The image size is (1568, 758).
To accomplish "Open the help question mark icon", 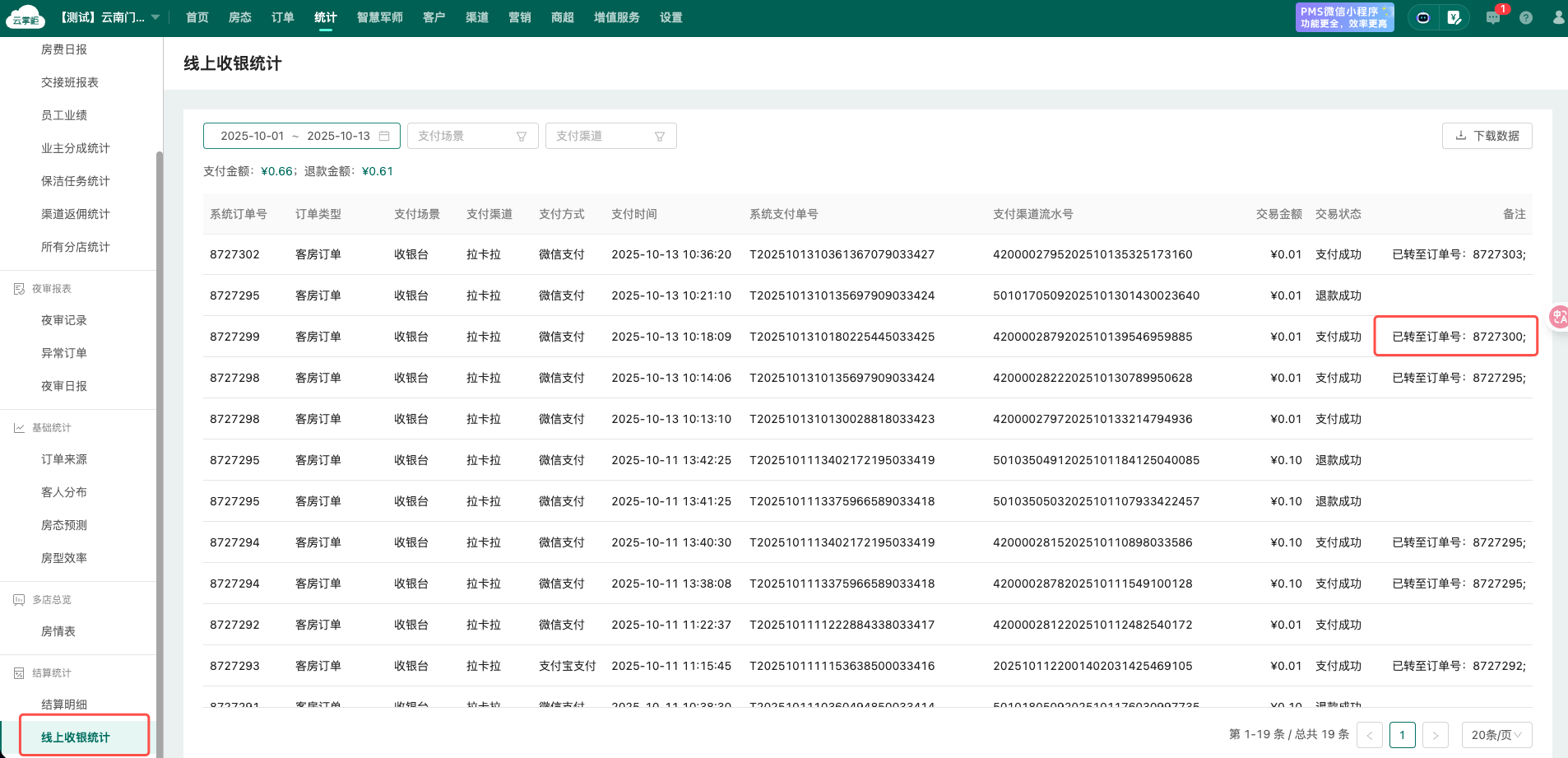I will (x=1526, y=17).
